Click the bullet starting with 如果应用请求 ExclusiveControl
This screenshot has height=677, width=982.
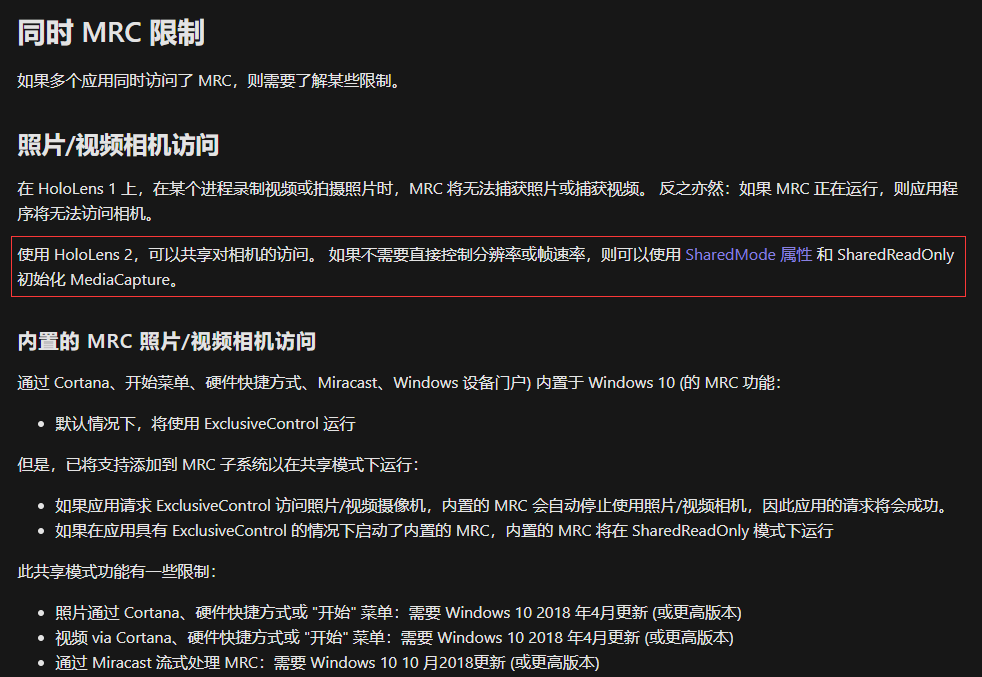(x=500, y=505)
